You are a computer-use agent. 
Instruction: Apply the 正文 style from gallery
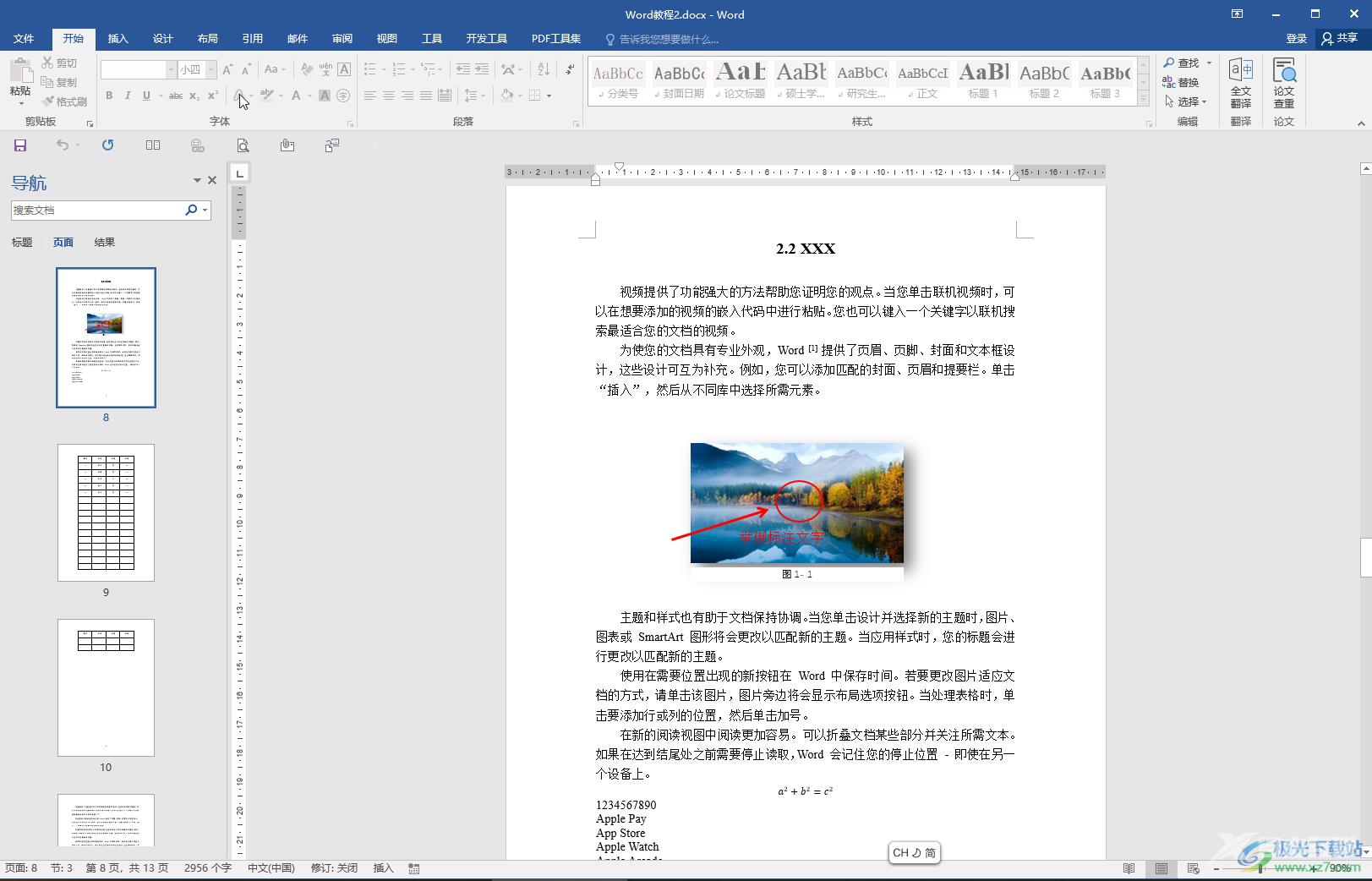tap(923, 80)
